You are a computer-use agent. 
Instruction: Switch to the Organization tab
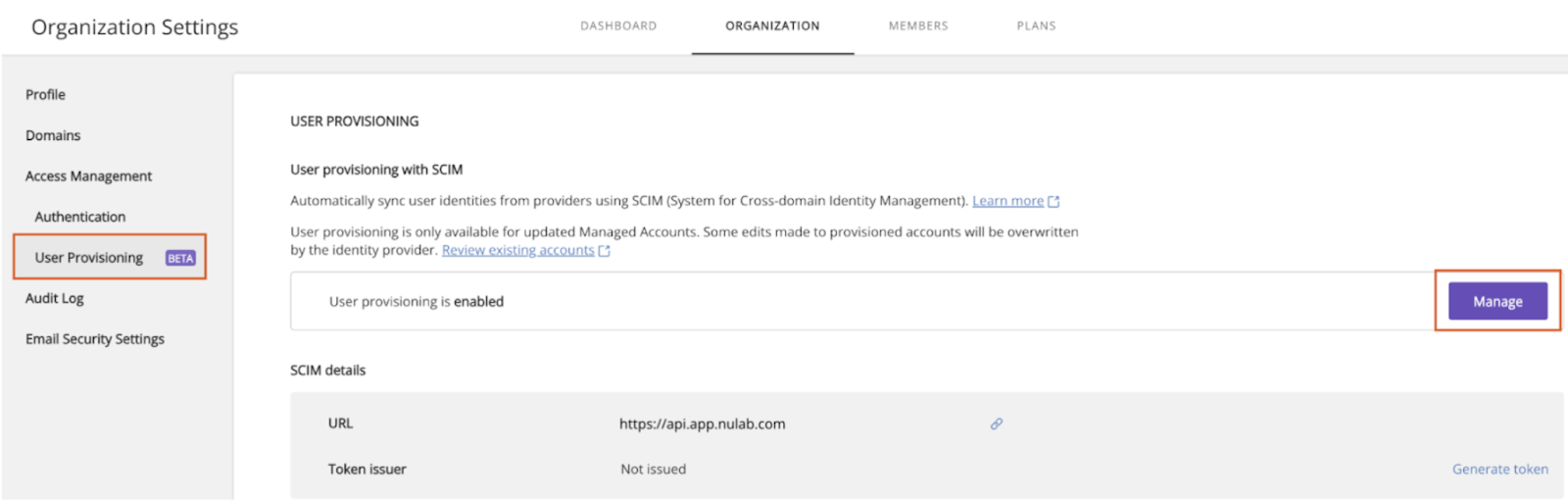772,25
